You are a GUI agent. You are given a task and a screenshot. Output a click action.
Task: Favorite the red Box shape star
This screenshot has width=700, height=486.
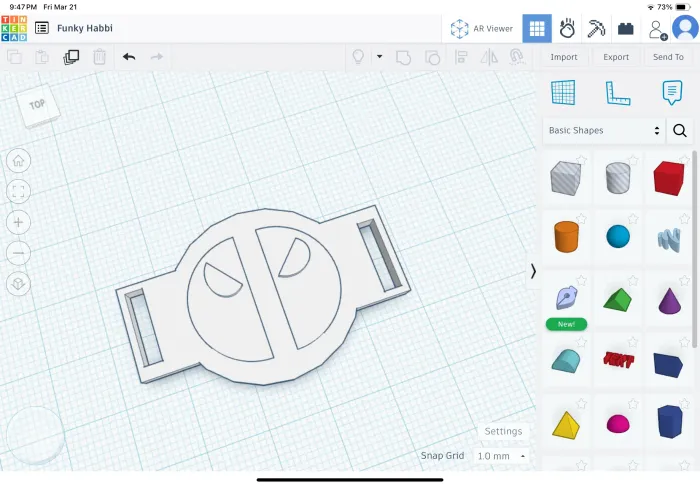pos(685,160)
